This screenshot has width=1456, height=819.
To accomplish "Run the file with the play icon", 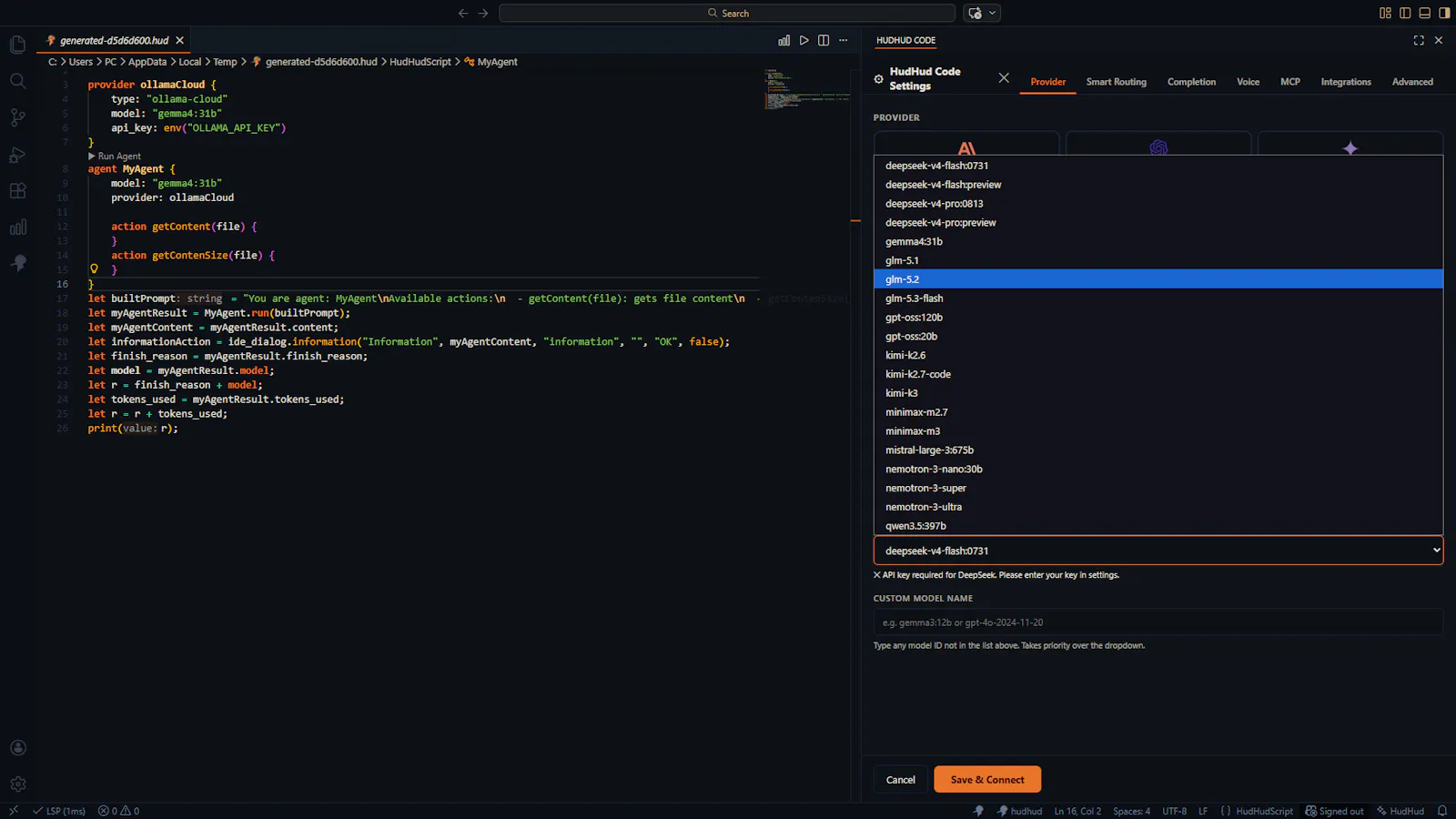I will click(804, 40).
